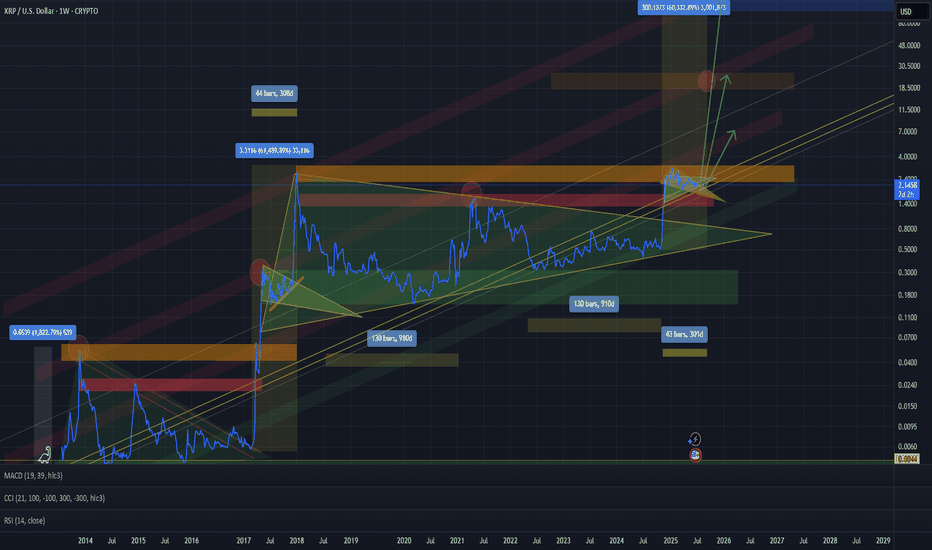Select the '43 bars, 301d' measurement label
This screenshot has width=932, height=550.
684,334
